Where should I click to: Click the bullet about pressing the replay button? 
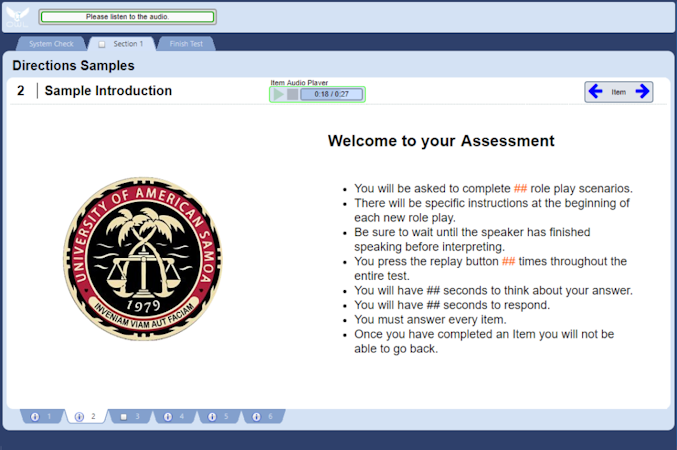pyautogui.click(x=490, y=268)
